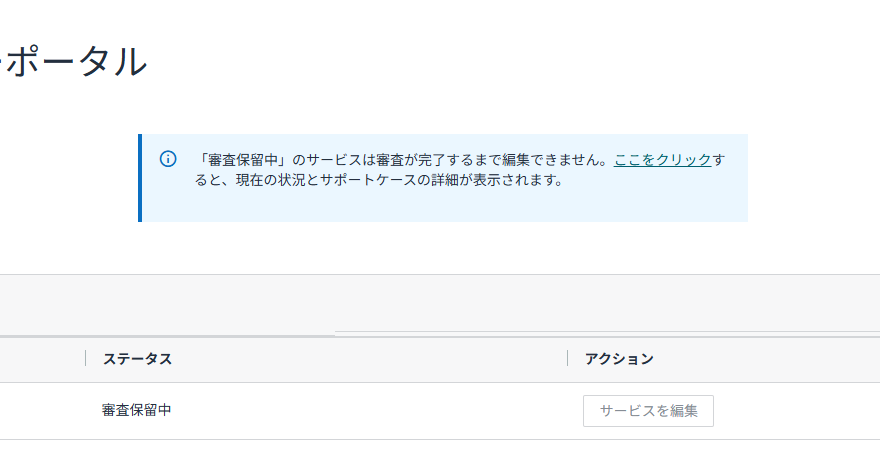Click the blue left edge of the info banner
The width and height of the screenshot is (880, 471).
pyautogui.click(x=140, y=177)
